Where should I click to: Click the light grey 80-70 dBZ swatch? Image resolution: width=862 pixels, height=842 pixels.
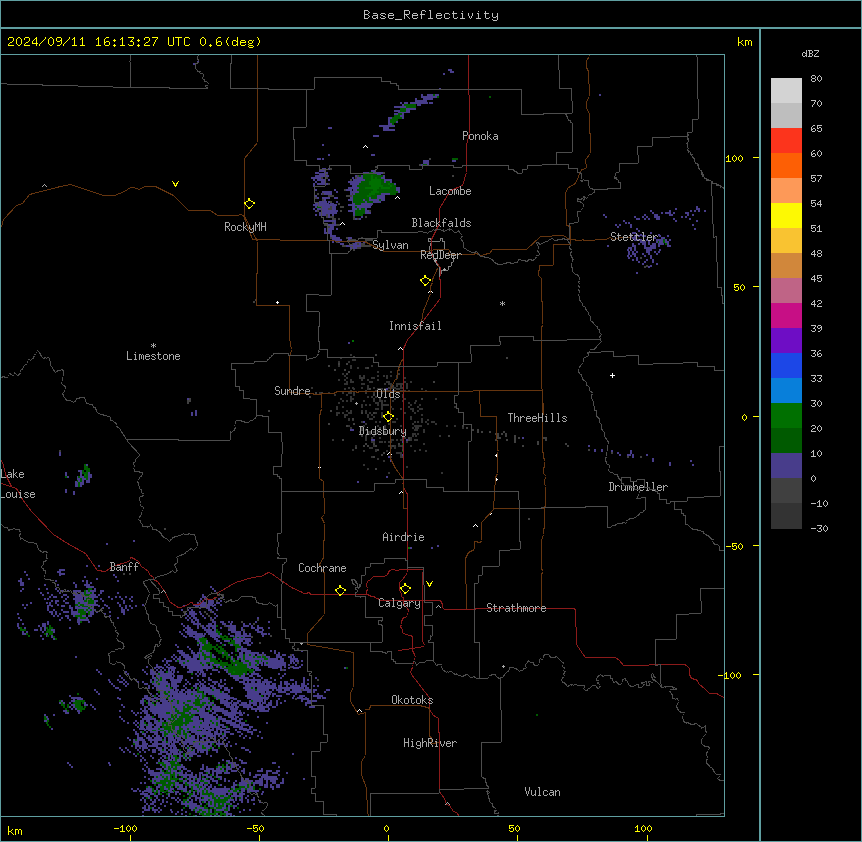786,91
